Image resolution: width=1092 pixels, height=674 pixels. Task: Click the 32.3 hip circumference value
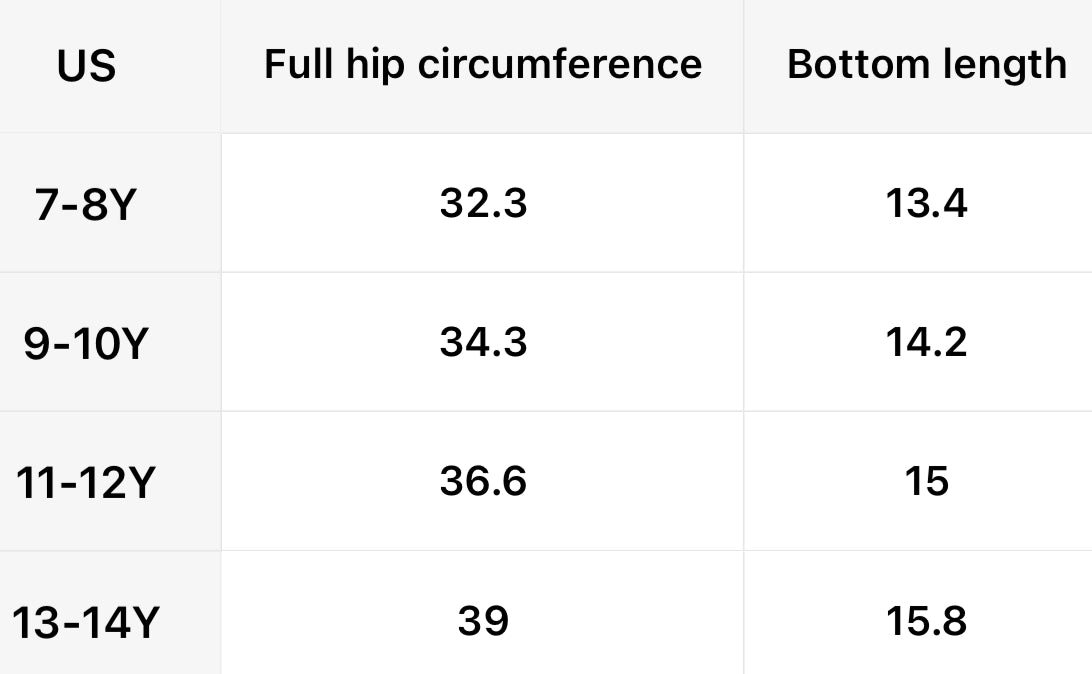(483, 204)
